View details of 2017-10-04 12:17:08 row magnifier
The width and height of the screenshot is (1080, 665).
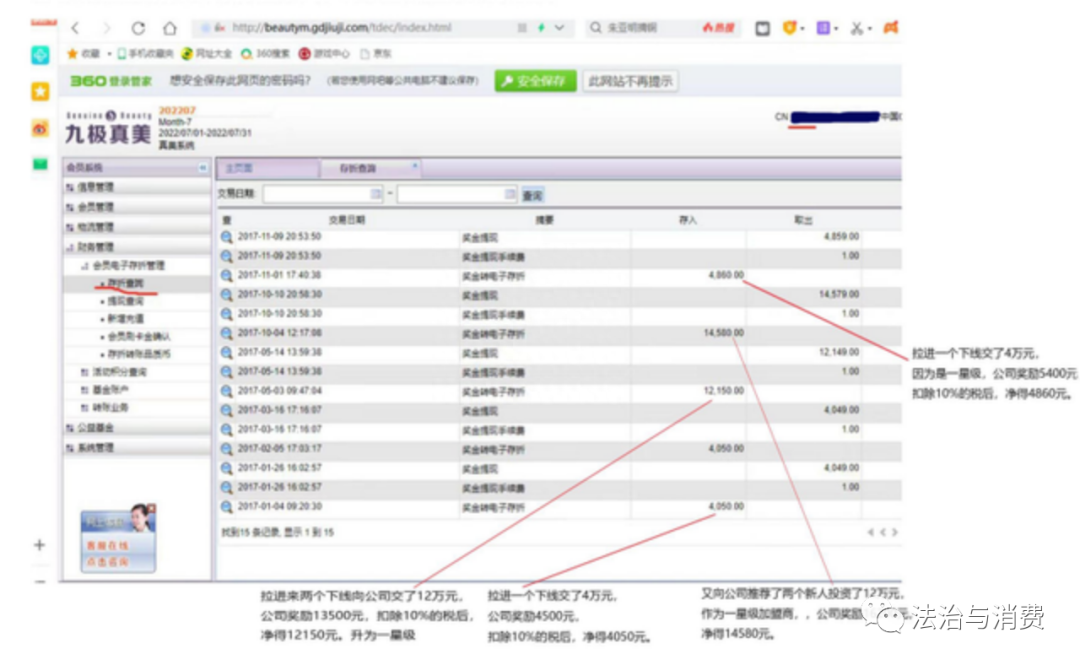(x=227, y=334)
